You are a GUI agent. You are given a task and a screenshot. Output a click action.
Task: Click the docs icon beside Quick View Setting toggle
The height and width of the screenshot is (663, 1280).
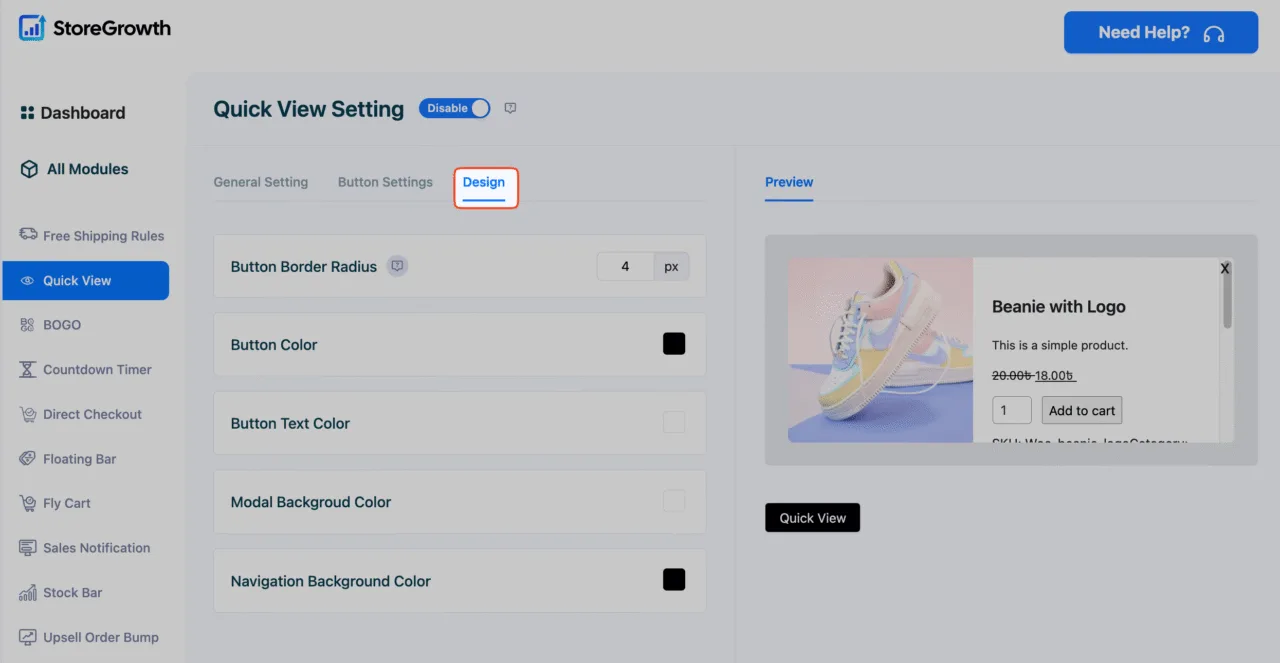510,109
